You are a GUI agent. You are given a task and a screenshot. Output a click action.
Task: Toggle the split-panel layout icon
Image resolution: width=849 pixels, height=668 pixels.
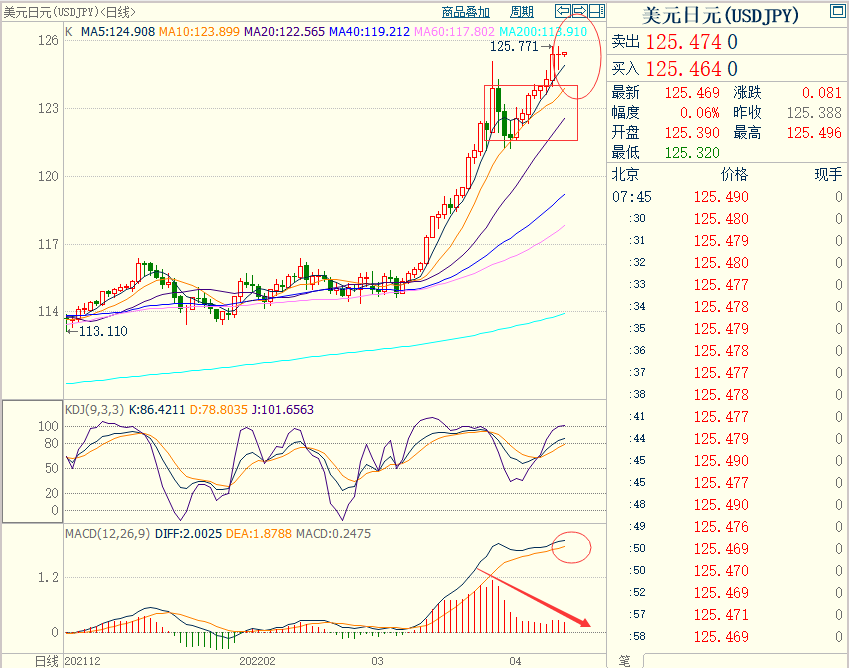point(597,10)
